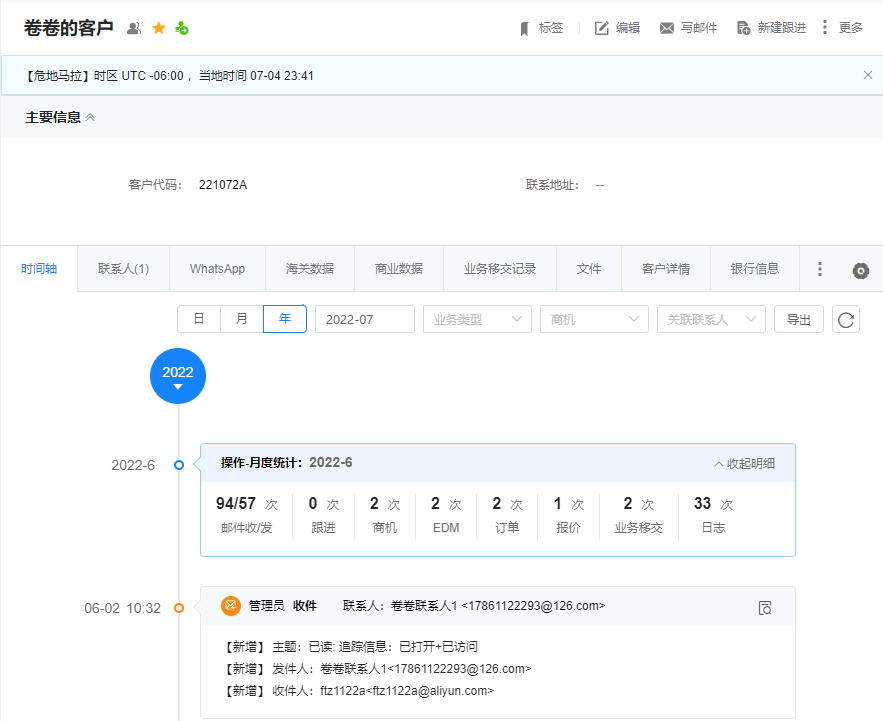Click the 发件人 line in the email record
The image size is (883, 721).
(379, 669)
